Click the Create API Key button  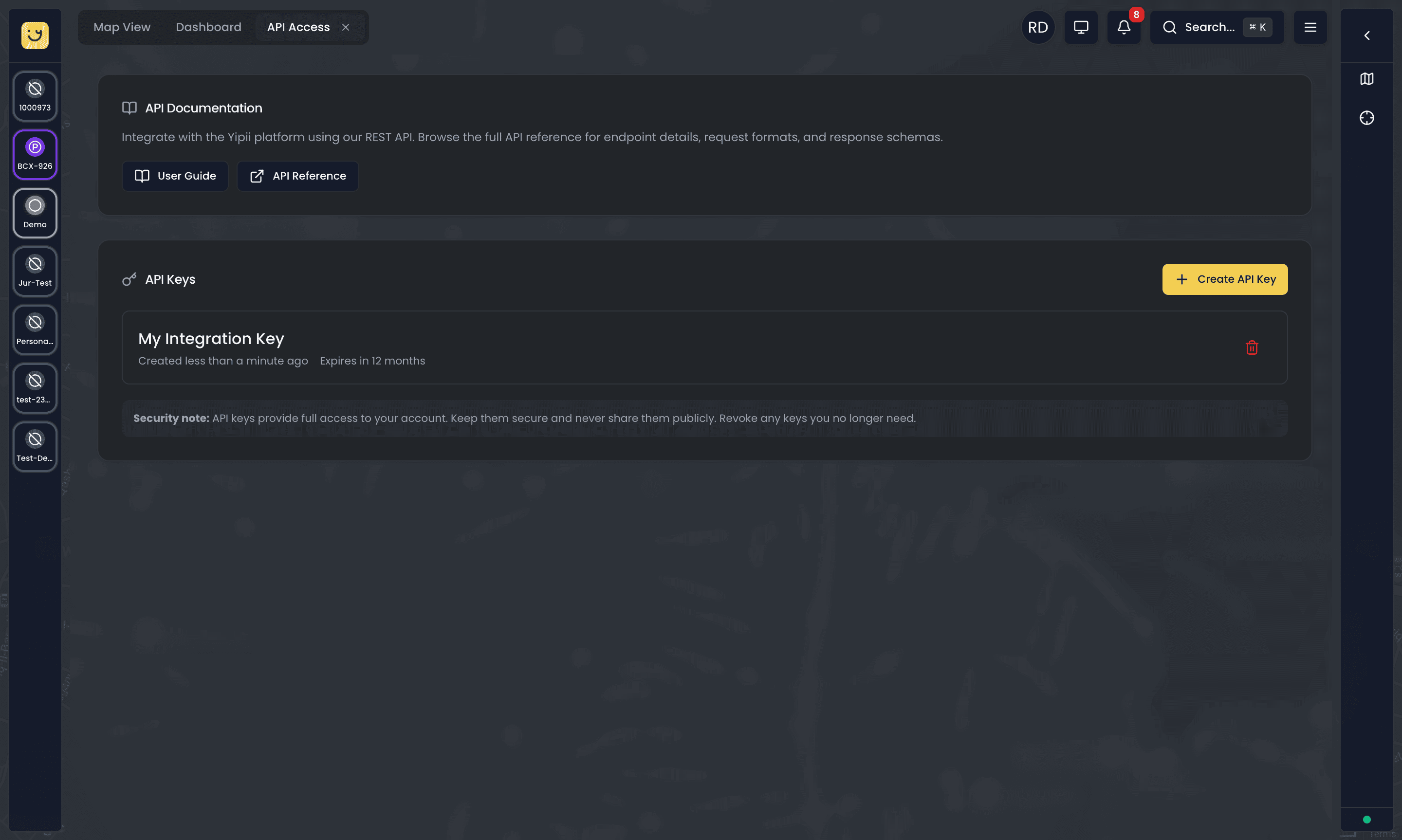(1224, 279)
